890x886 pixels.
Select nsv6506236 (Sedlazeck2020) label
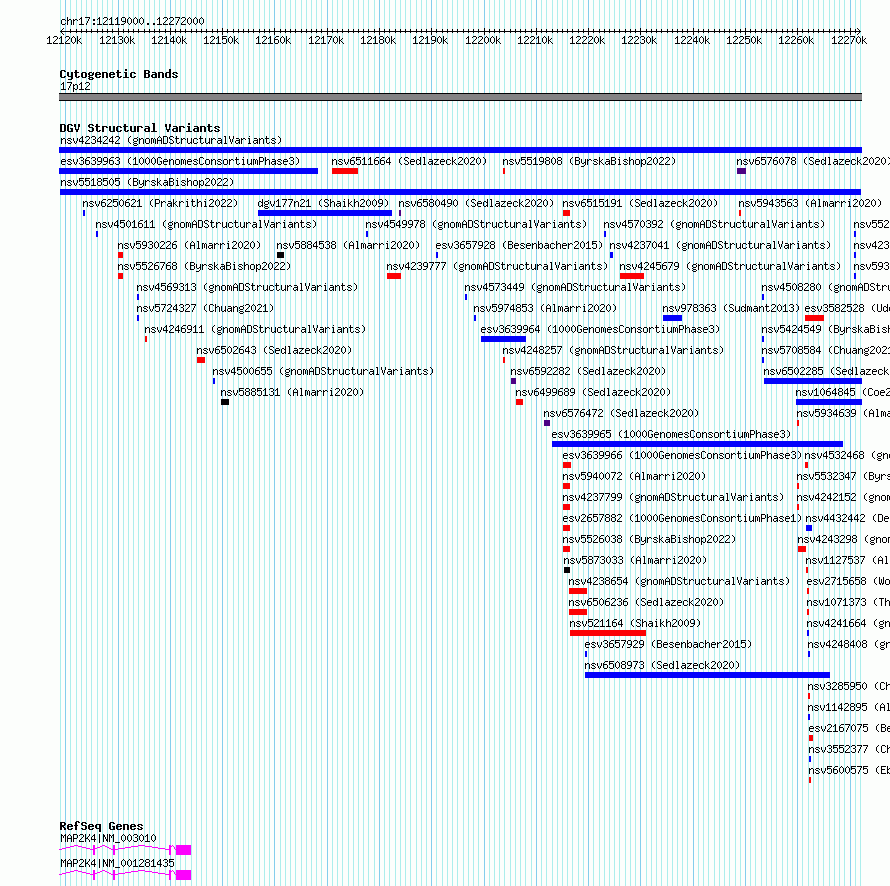click(646, 602)
